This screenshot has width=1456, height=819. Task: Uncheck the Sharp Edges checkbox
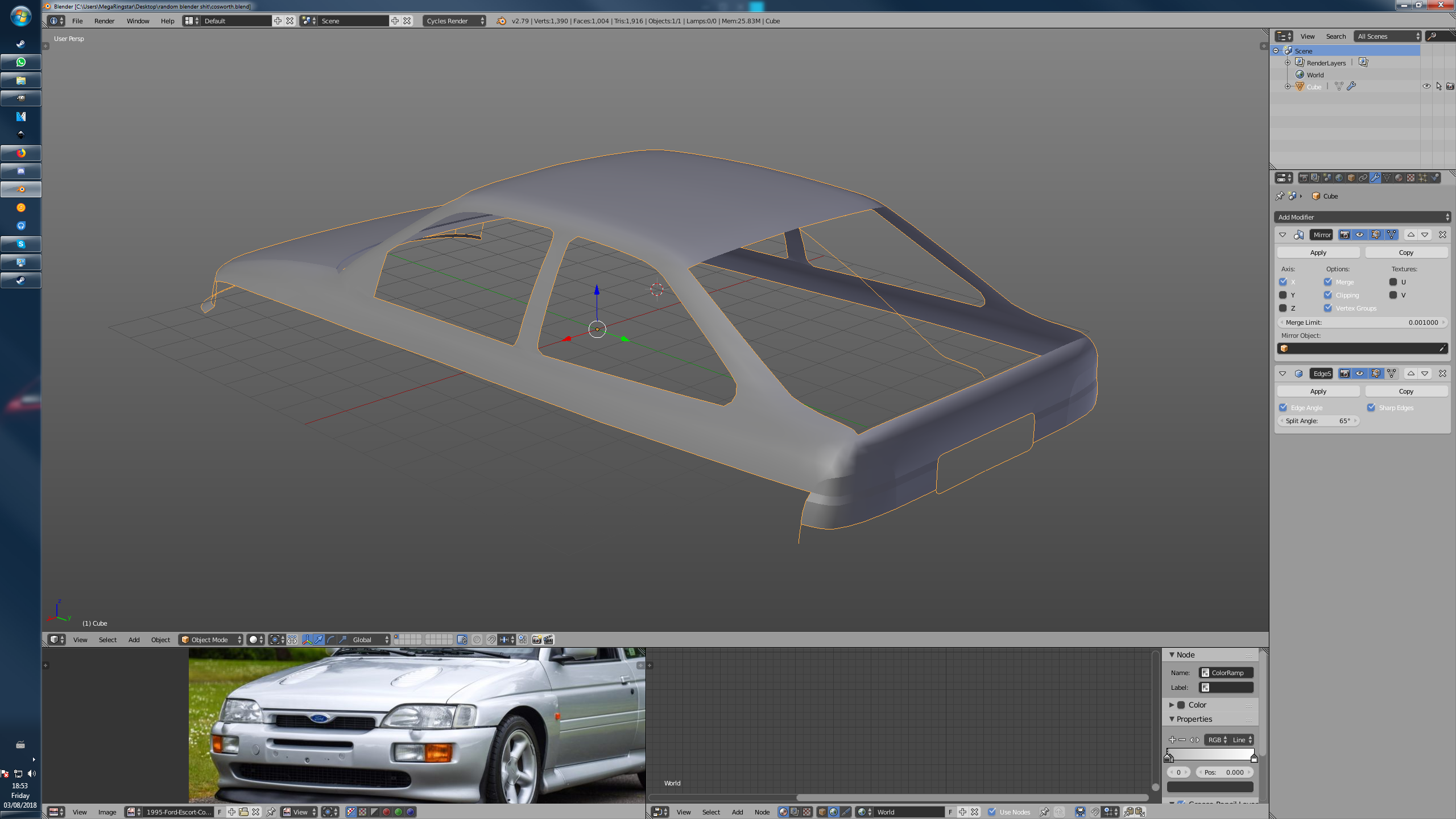(1371, 408)
